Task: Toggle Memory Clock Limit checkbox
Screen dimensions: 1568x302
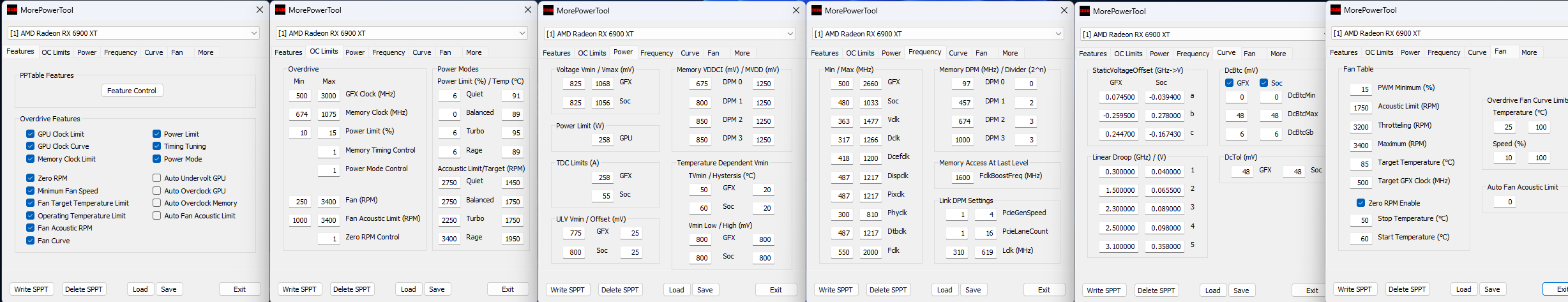Action: (x=30, y=159)
